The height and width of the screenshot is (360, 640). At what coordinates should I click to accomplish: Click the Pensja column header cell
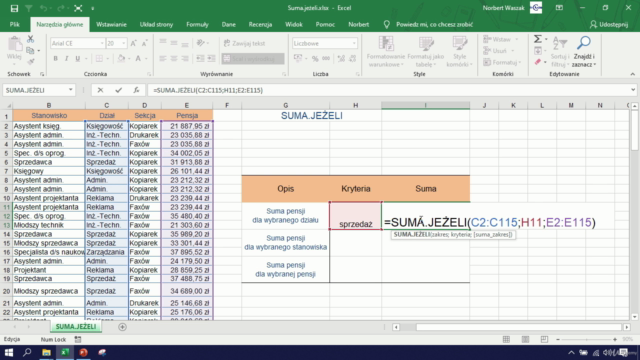click(x=187, y=116)
